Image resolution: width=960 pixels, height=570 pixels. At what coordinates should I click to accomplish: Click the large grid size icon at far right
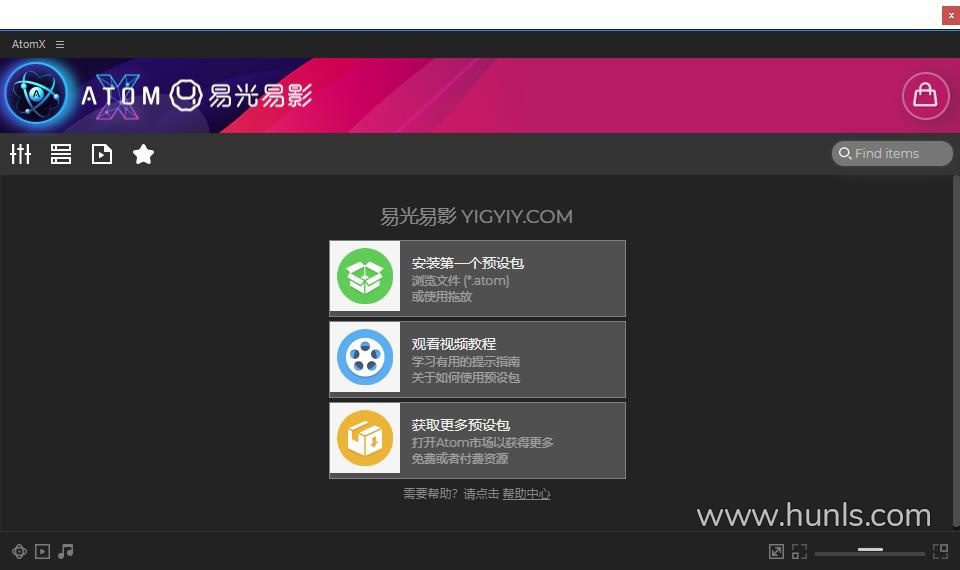click(x=940, y=552)
